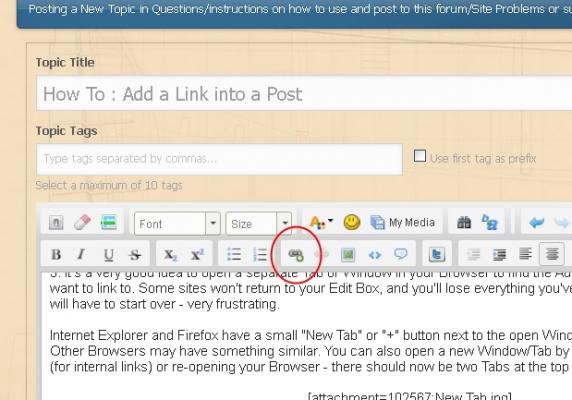This screenshot has width=572, height=400.
Task: Open My Media button
Action: pyautogui.click(x=403, y=222)
